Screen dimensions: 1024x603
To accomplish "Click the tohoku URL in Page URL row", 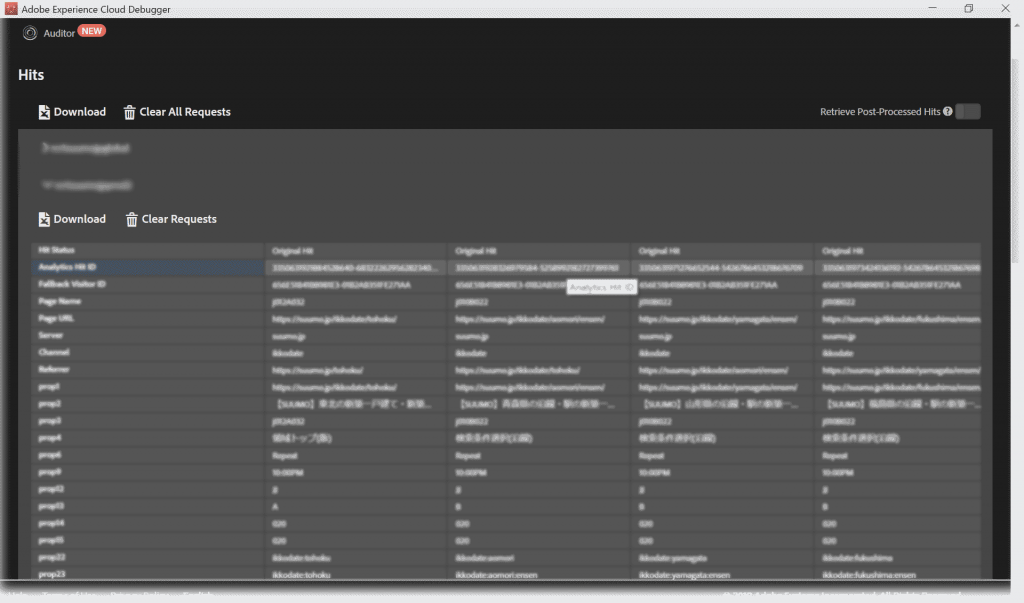I will 334,319.
